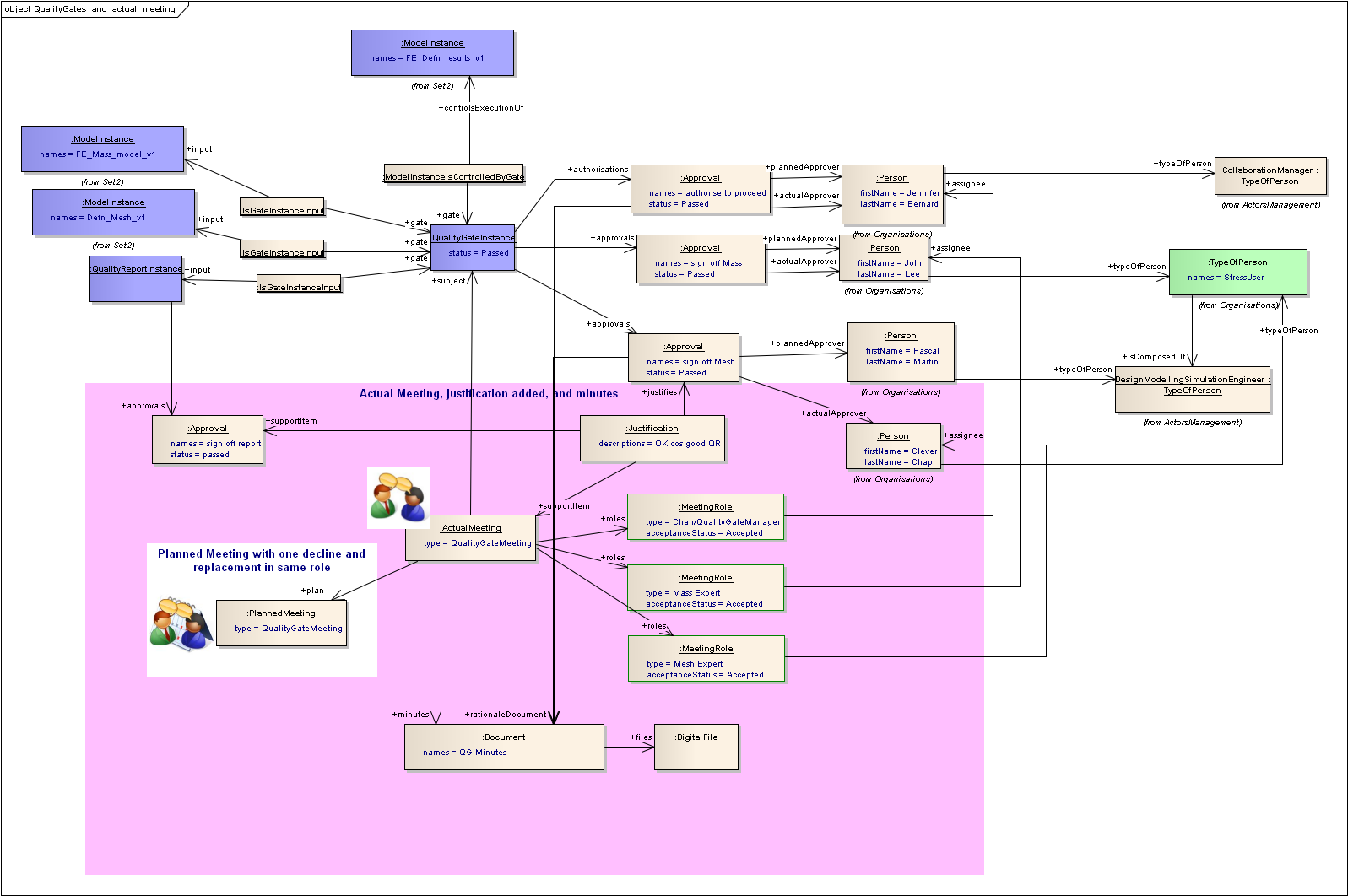Screen dimensions: 1348x896
Task: Click the green TypeOfPerson StressUser object
Action: 1237,272
